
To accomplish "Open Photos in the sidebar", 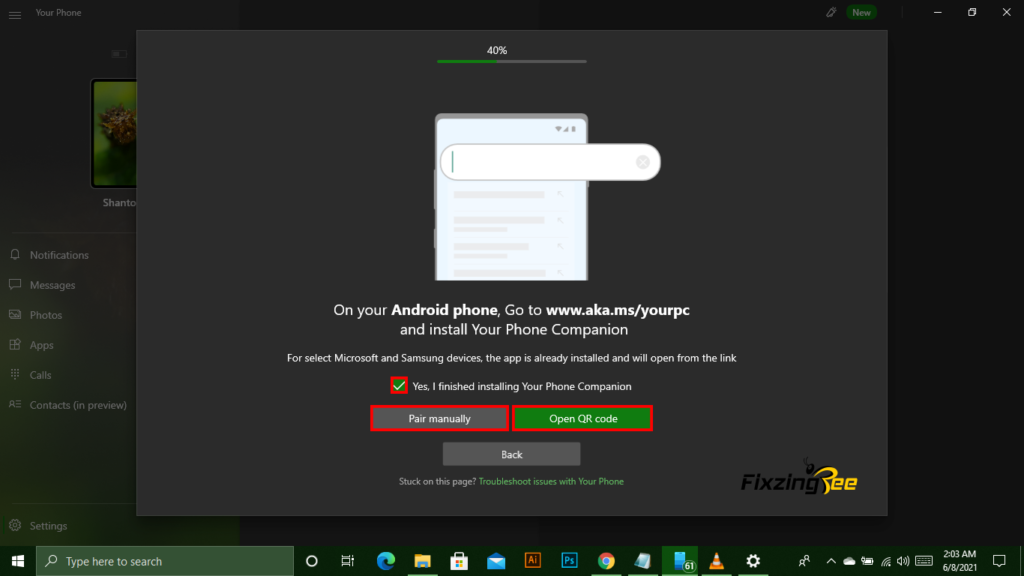I will pos(46,315).
